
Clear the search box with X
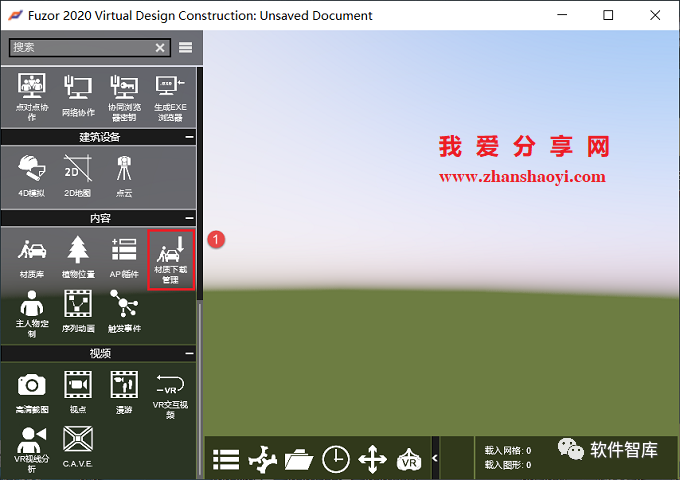pyautogui.click(x=160, y=47)
